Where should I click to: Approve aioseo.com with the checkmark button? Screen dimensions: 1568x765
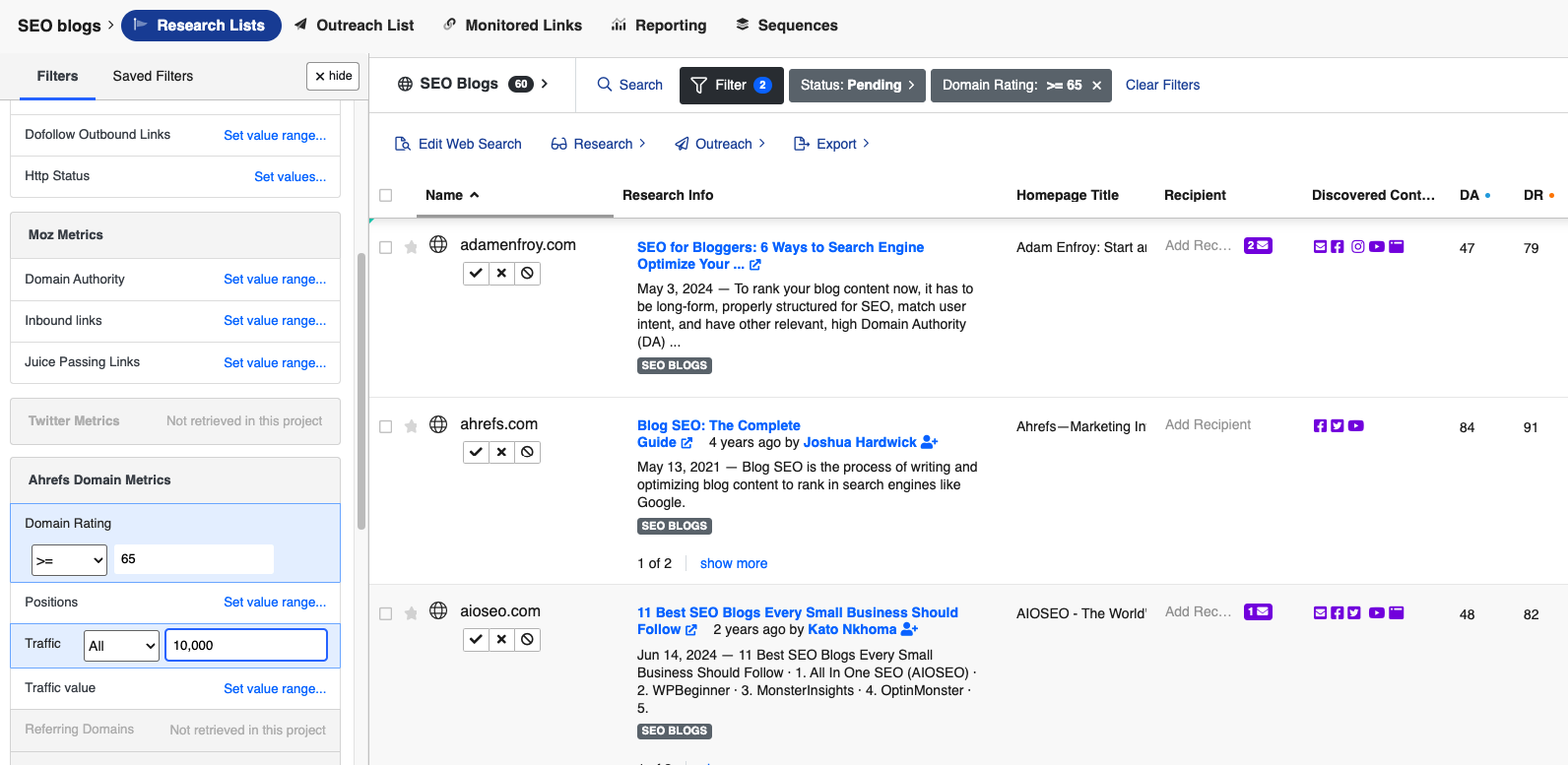point(476,639)
